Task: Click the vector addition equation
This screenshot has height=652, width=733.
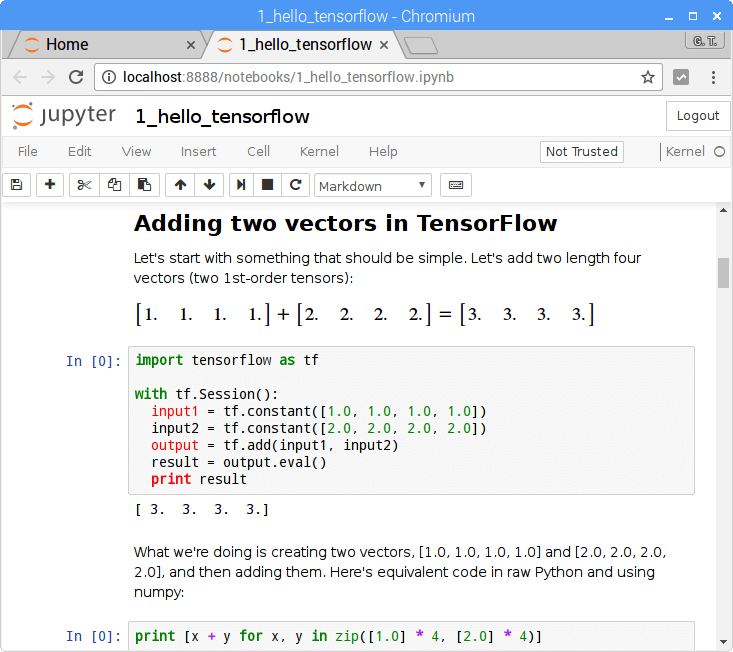Action: (x=365, y=314)
